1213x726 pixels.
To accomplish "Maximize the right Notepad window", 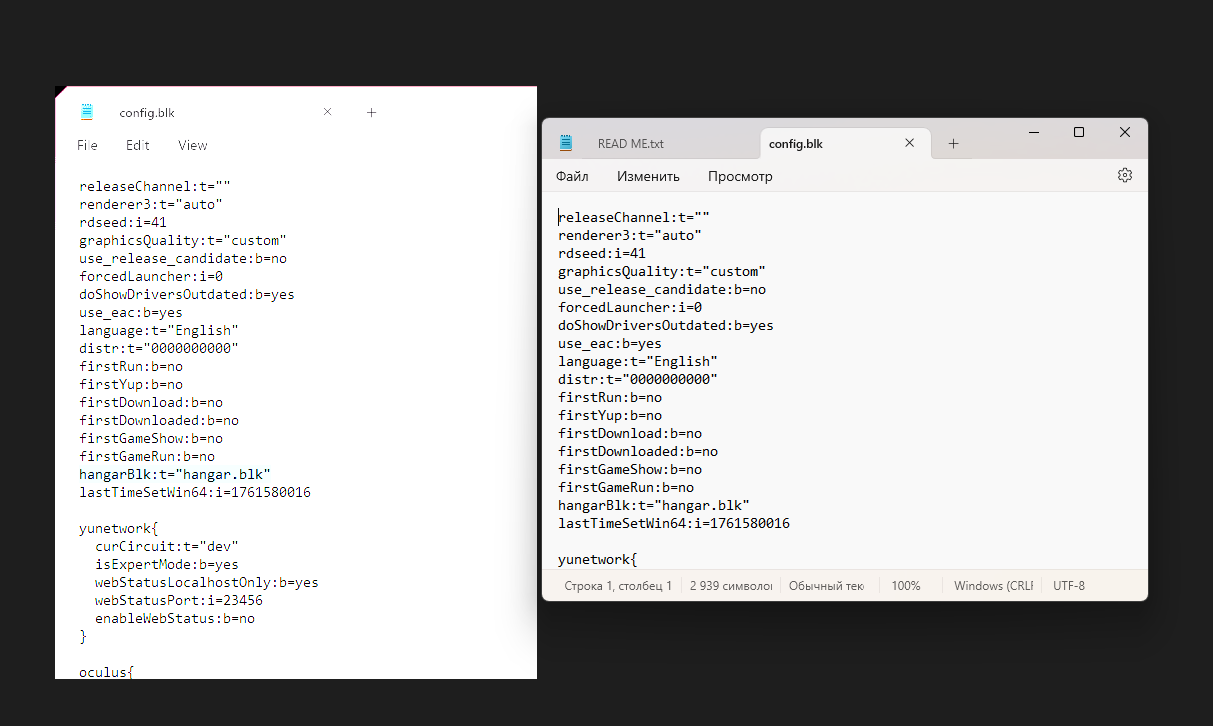I will click(1079, 132).
